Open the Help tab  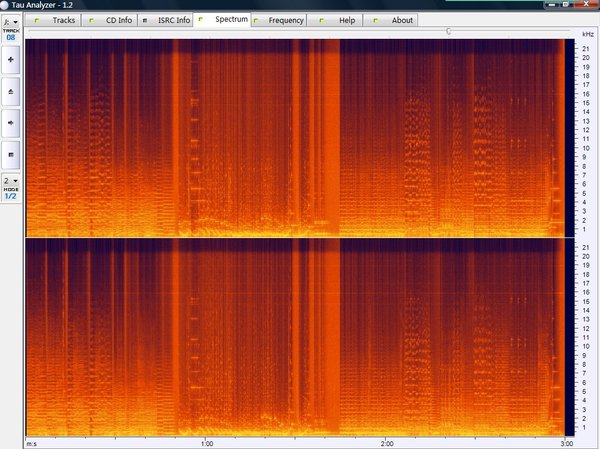pyautogui.click(x=334, y=20)
